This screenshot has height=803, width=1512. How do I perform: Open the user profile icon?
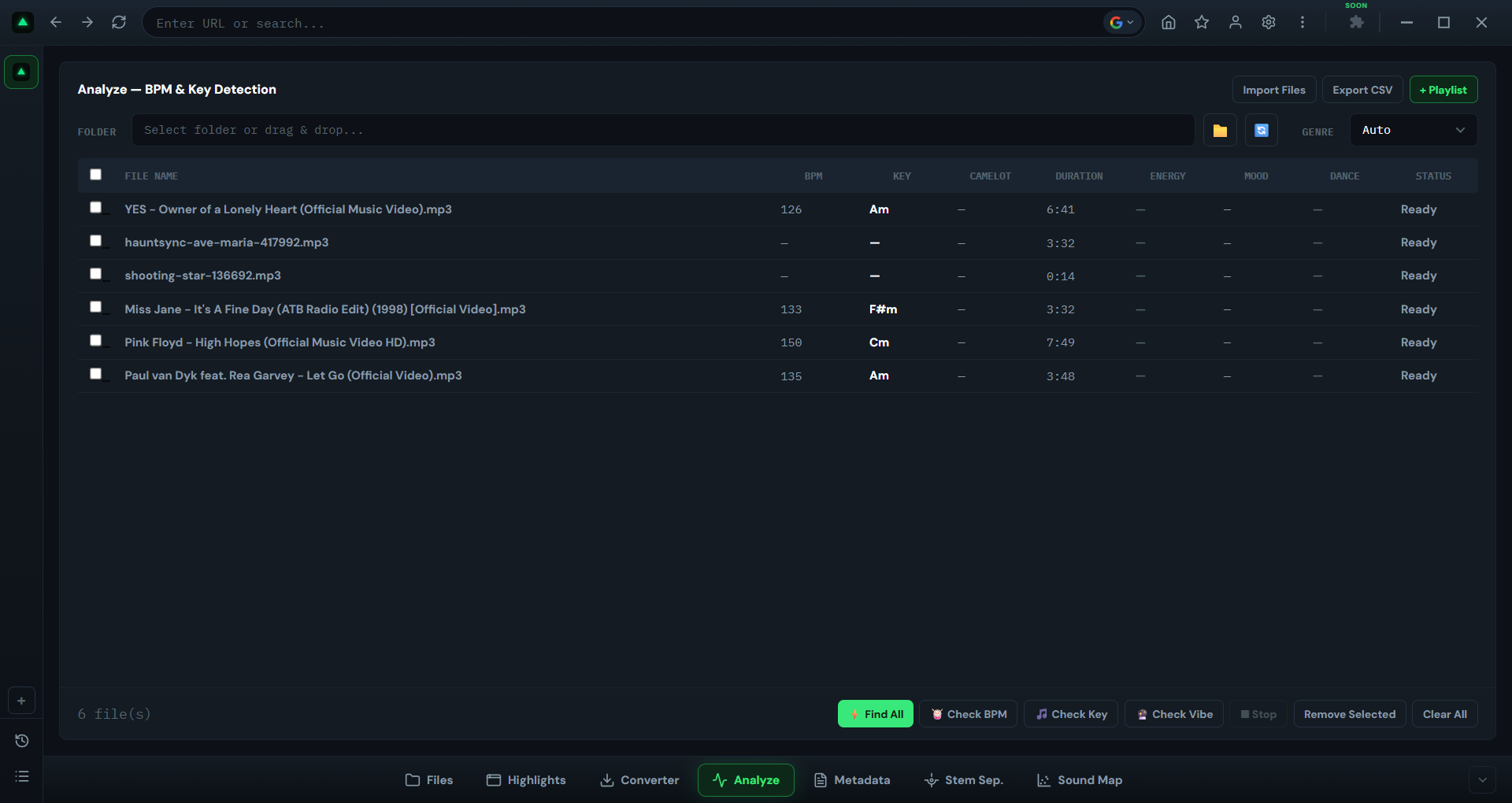(x=1236, y=22)
